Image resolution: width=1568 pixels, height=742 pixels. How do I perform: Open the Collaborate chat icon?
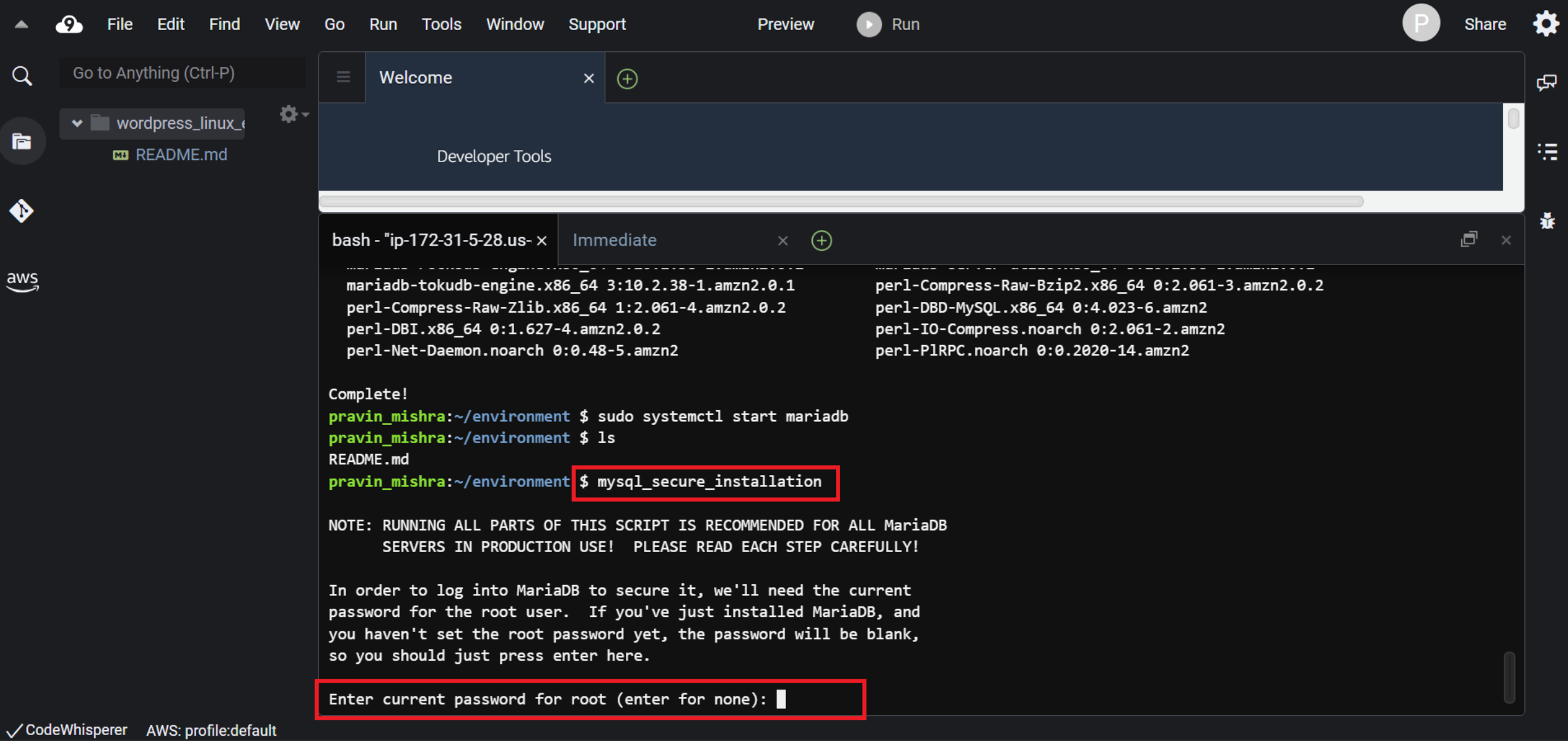pos(1547,82)
